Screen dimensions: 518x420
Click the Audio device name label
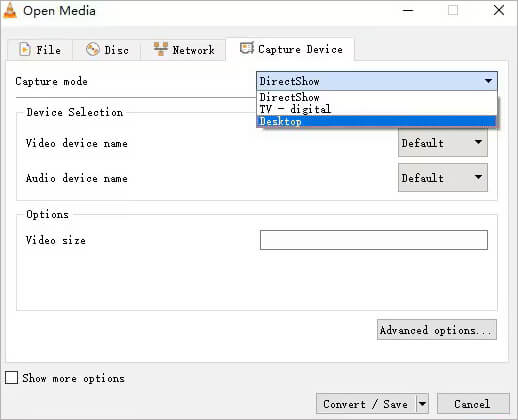tap(77, 178)
